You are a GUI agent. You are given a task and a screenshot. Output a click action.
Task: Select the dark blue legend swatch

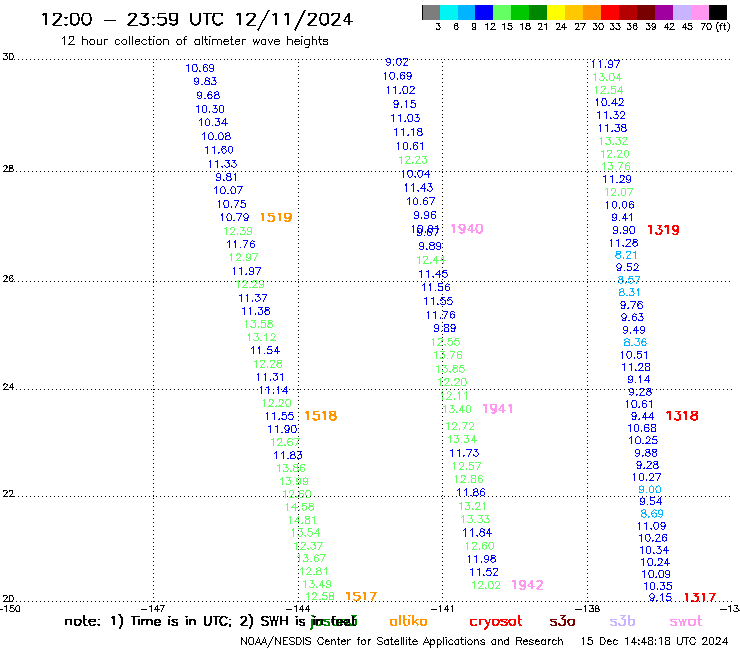[484, 12]
